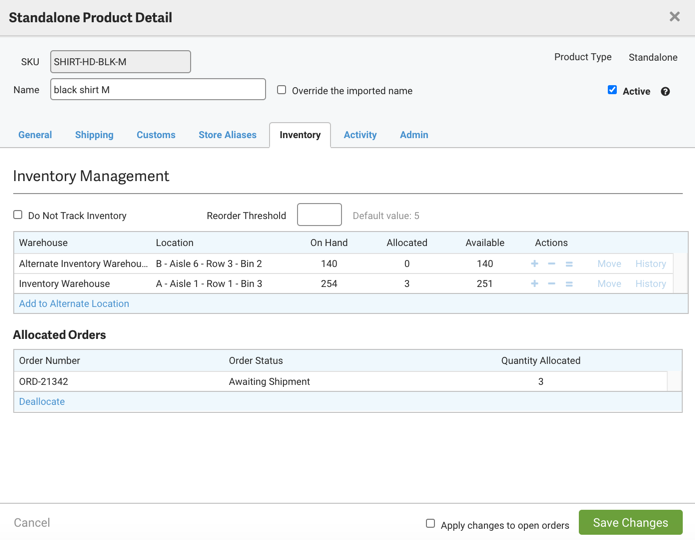Check Apply changes to open orders
Viewport: 695px width, 540px height.
point(431,523)
